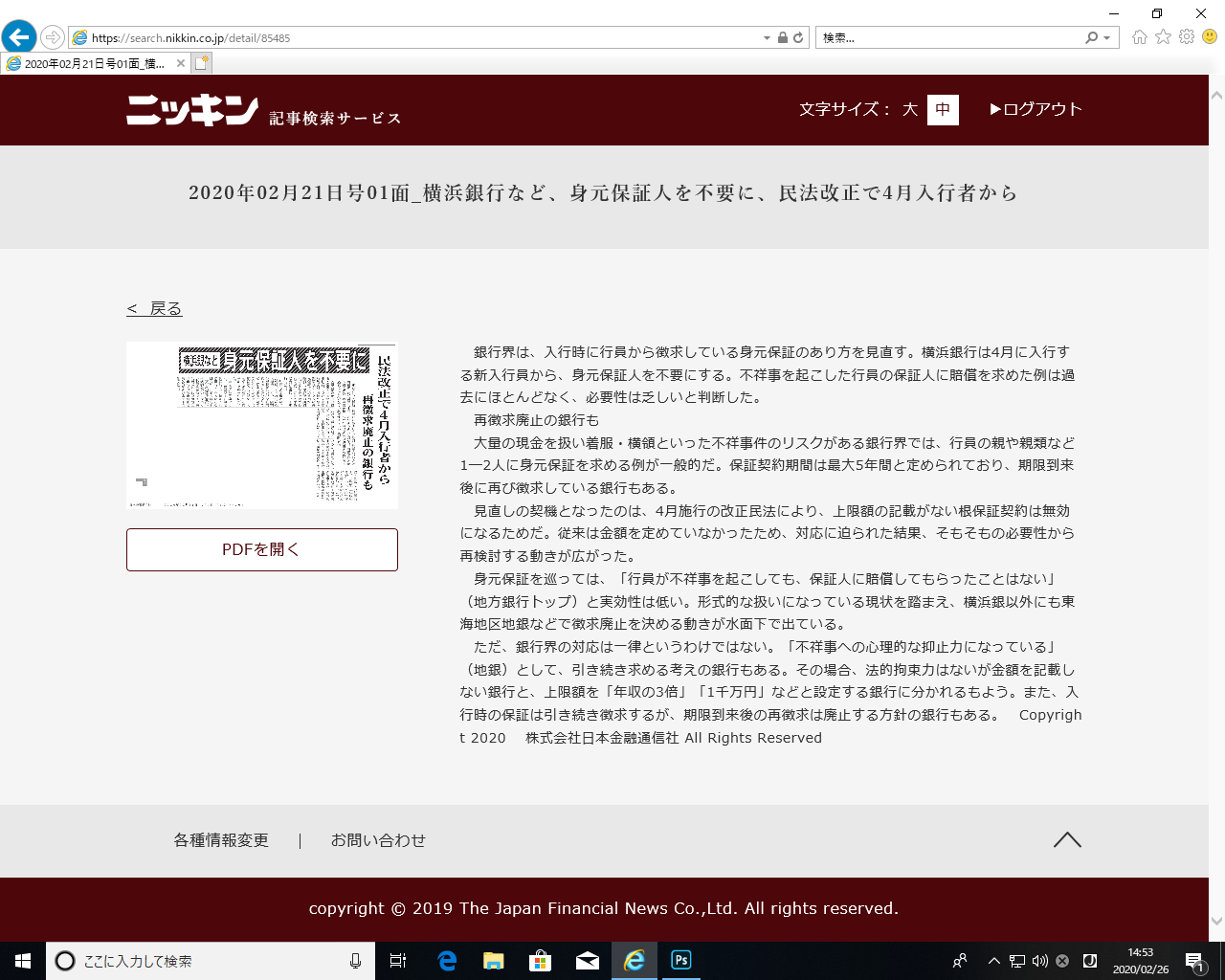Open Photoshop from the taskbar
Viewport: 1225px width, 980px height.
coord(681,961)
